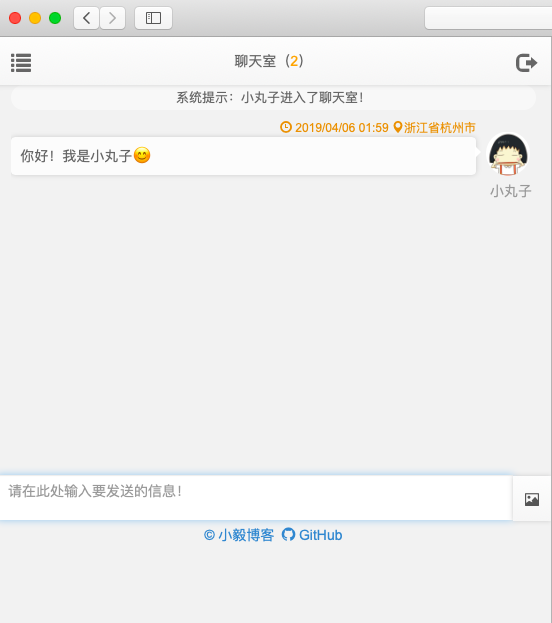Click the image upload icon
This screenshot has height=623, width=552.
532,499
